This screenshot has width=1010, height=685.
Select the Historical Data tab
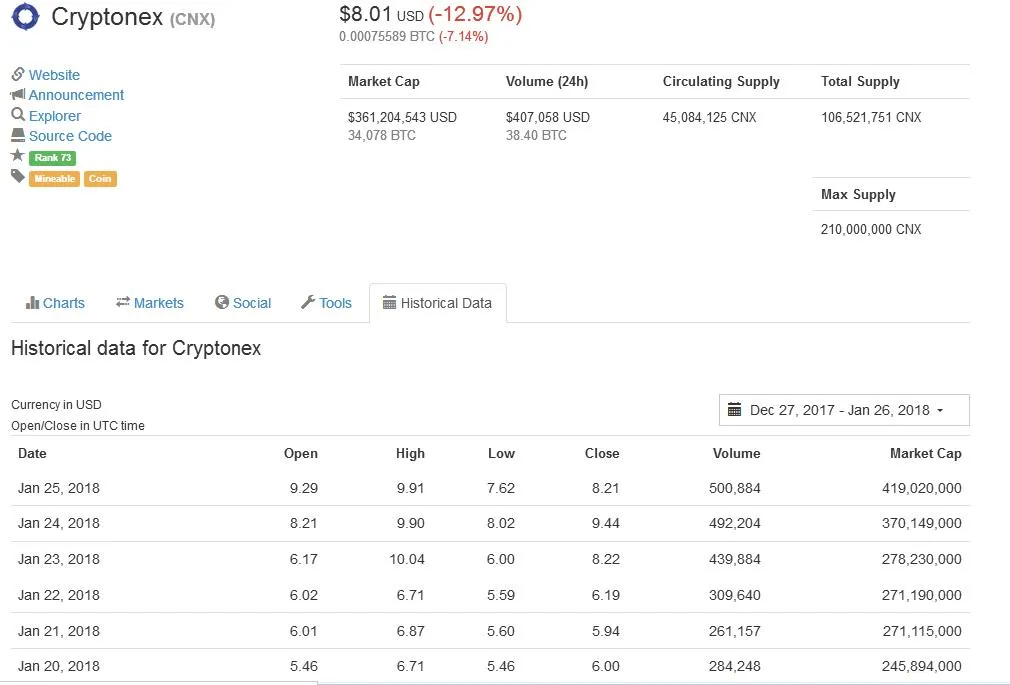click(437, 303)
